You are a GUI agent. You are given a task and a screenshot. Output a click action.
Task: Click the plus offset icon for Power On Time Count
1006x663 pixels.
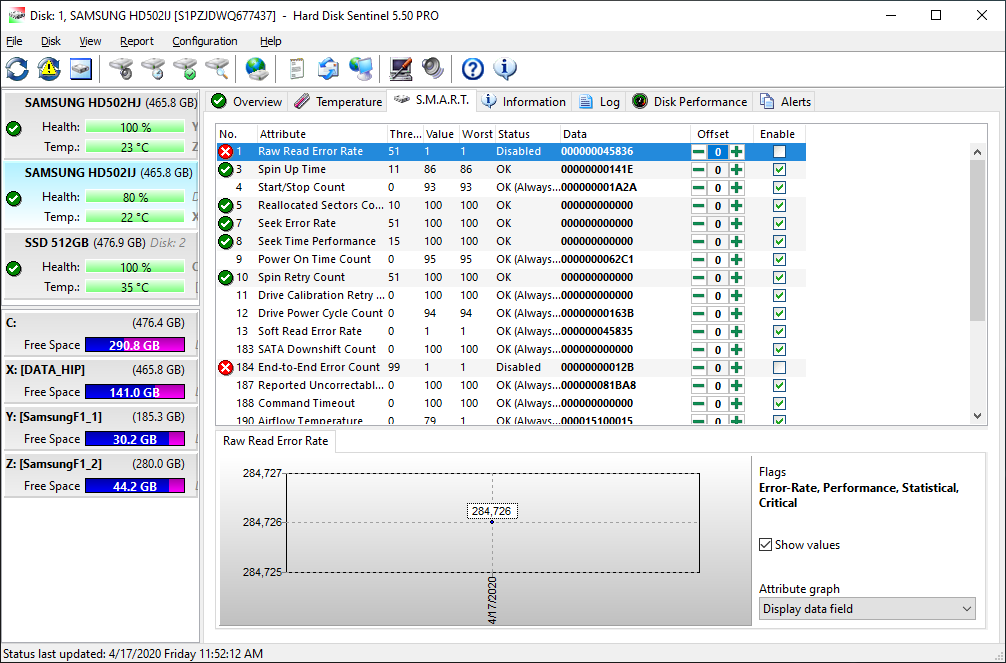tap(737, 259)
